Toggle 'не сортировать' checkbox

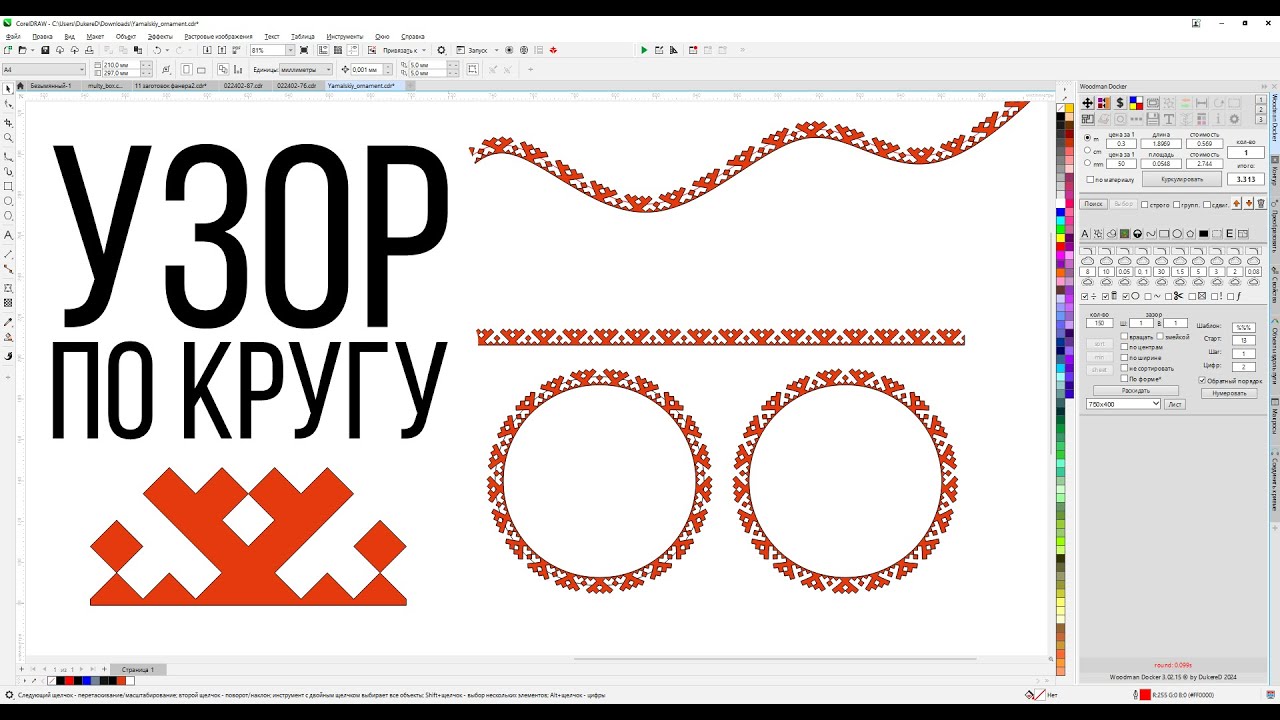coord(1124,368)
